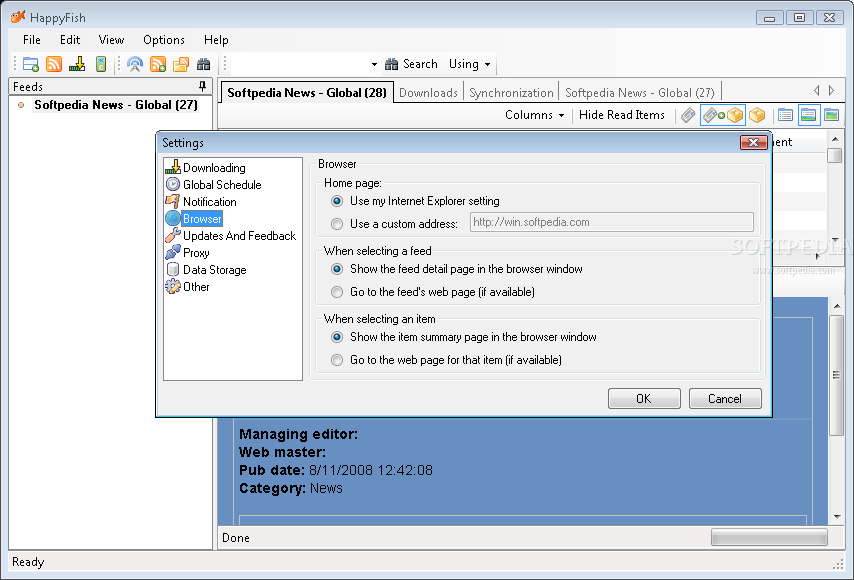Select 'Show the feed detail page' radio
Viewport: 854px width, 580px height.
[x=337, y=269]
